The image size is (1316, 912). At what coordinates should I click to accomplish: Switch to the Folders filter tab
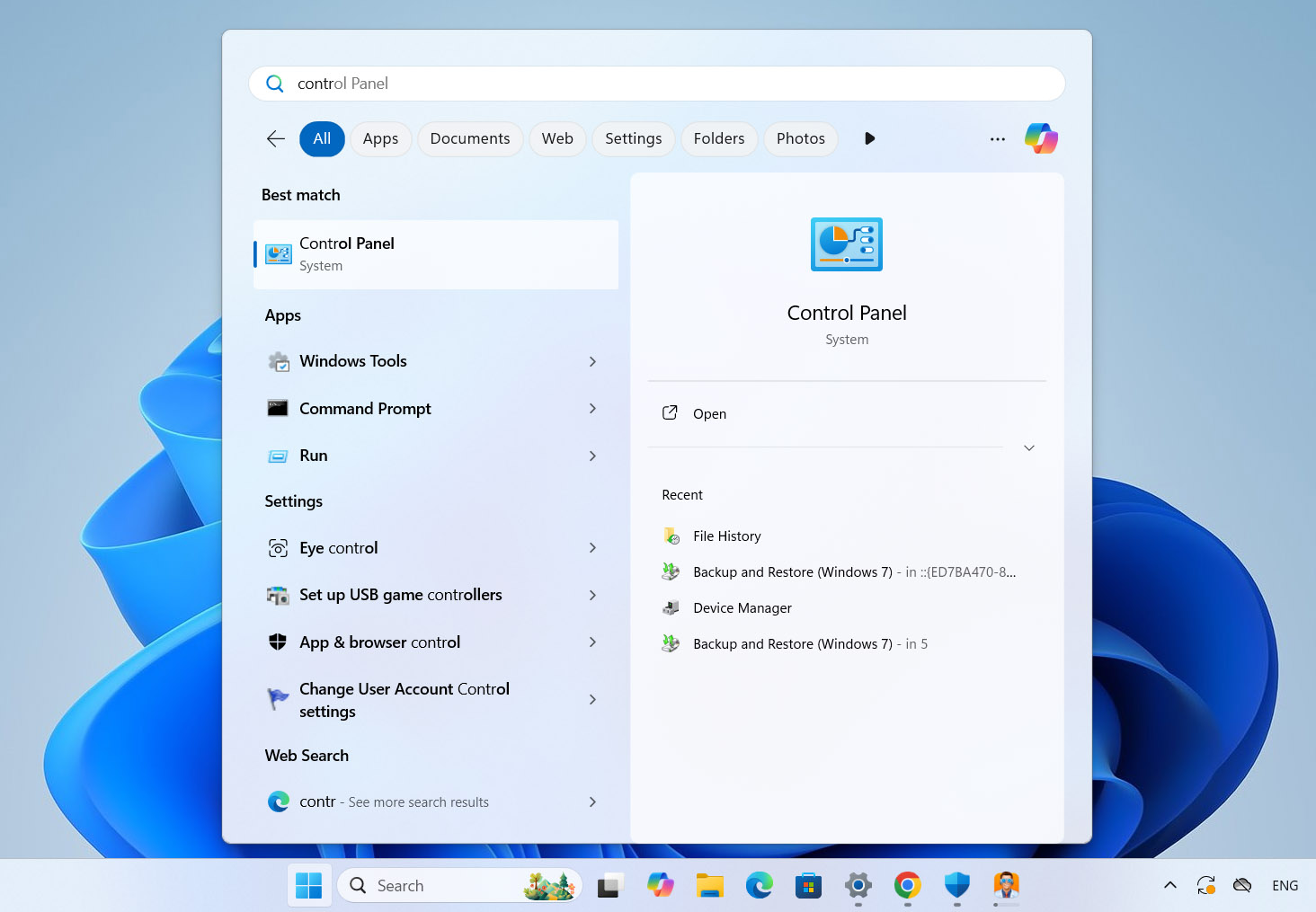click(719, 139)
